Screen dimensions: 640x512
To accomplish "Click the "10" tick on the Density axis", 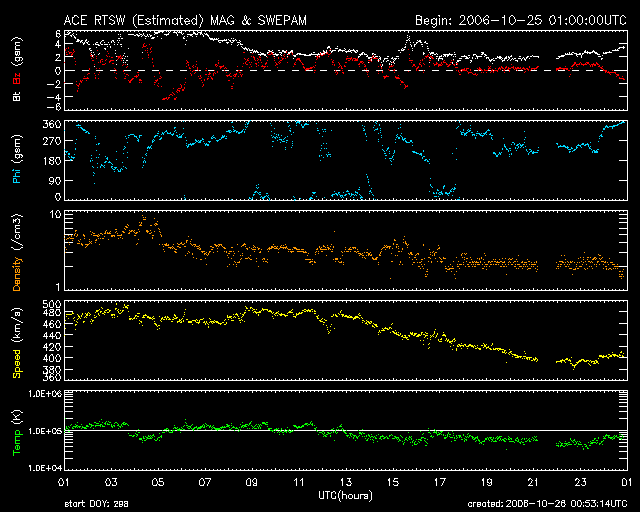I will click(55, 214).
